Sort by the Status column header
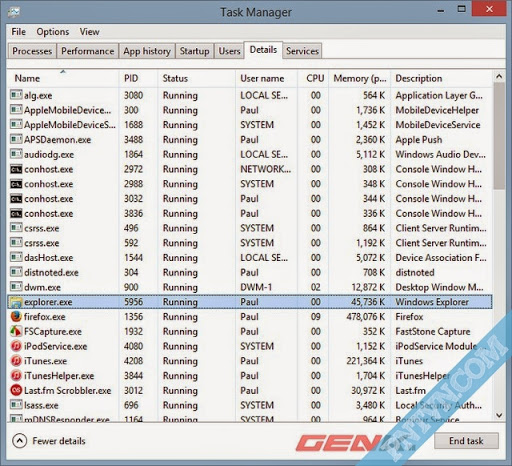The image size is (512, 466). [x=196, y=78]
